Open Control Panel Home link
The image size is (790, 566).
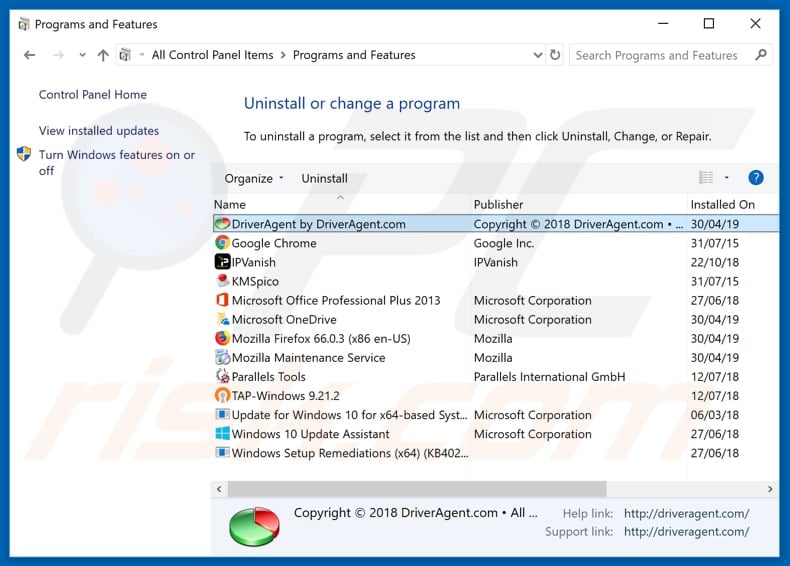(x=93, y=94)
